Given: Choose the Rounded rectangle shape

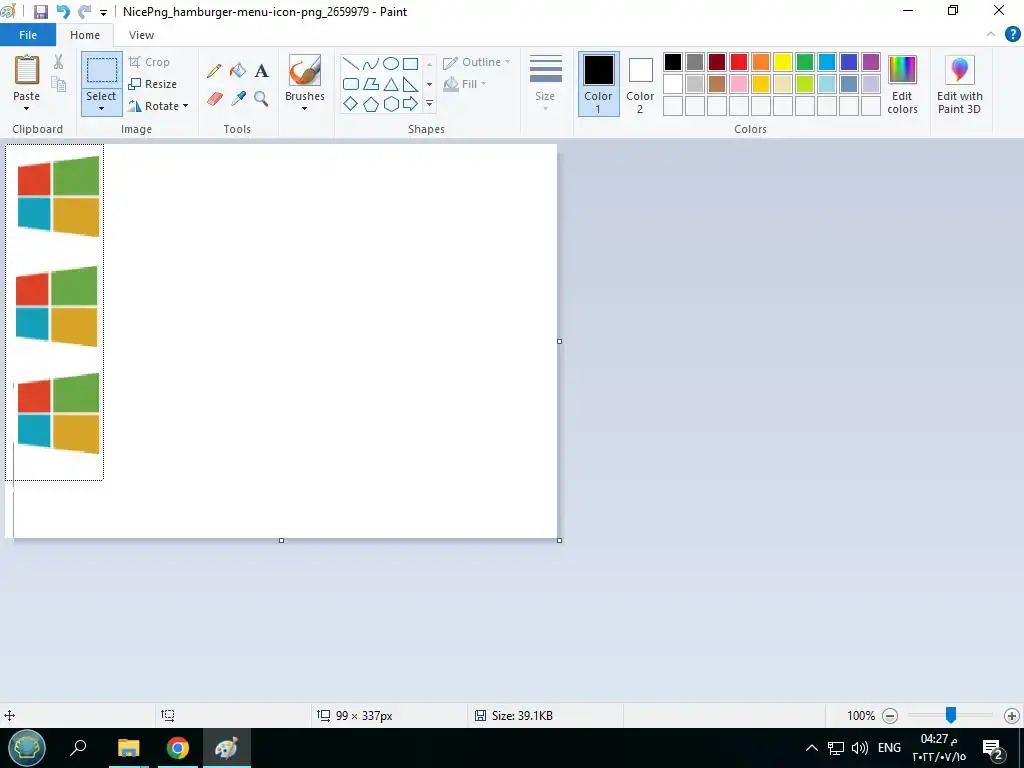Looking at the screenshot, I should tap(351, 84).
